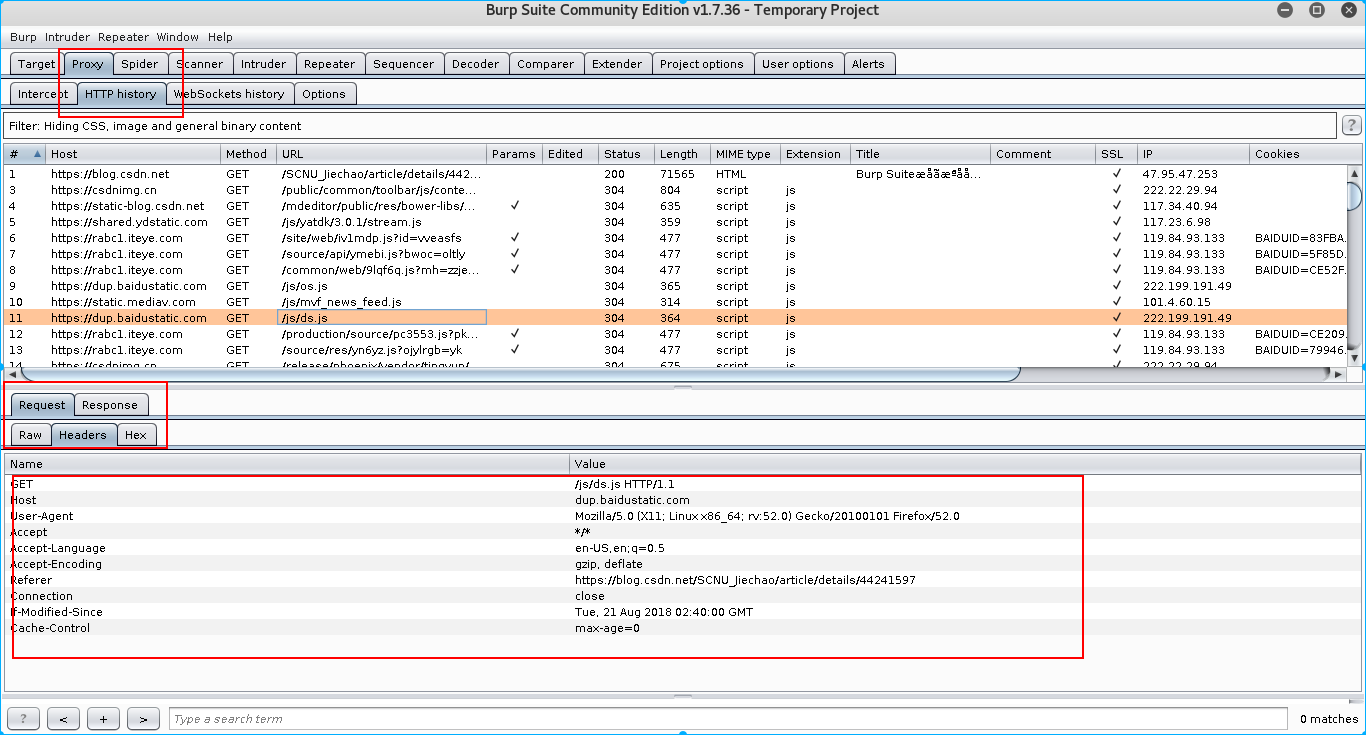Click the /js/os.js URL cell
Image resolution: width=1366 pixels, height=735 pixels.
pos(382,286)
